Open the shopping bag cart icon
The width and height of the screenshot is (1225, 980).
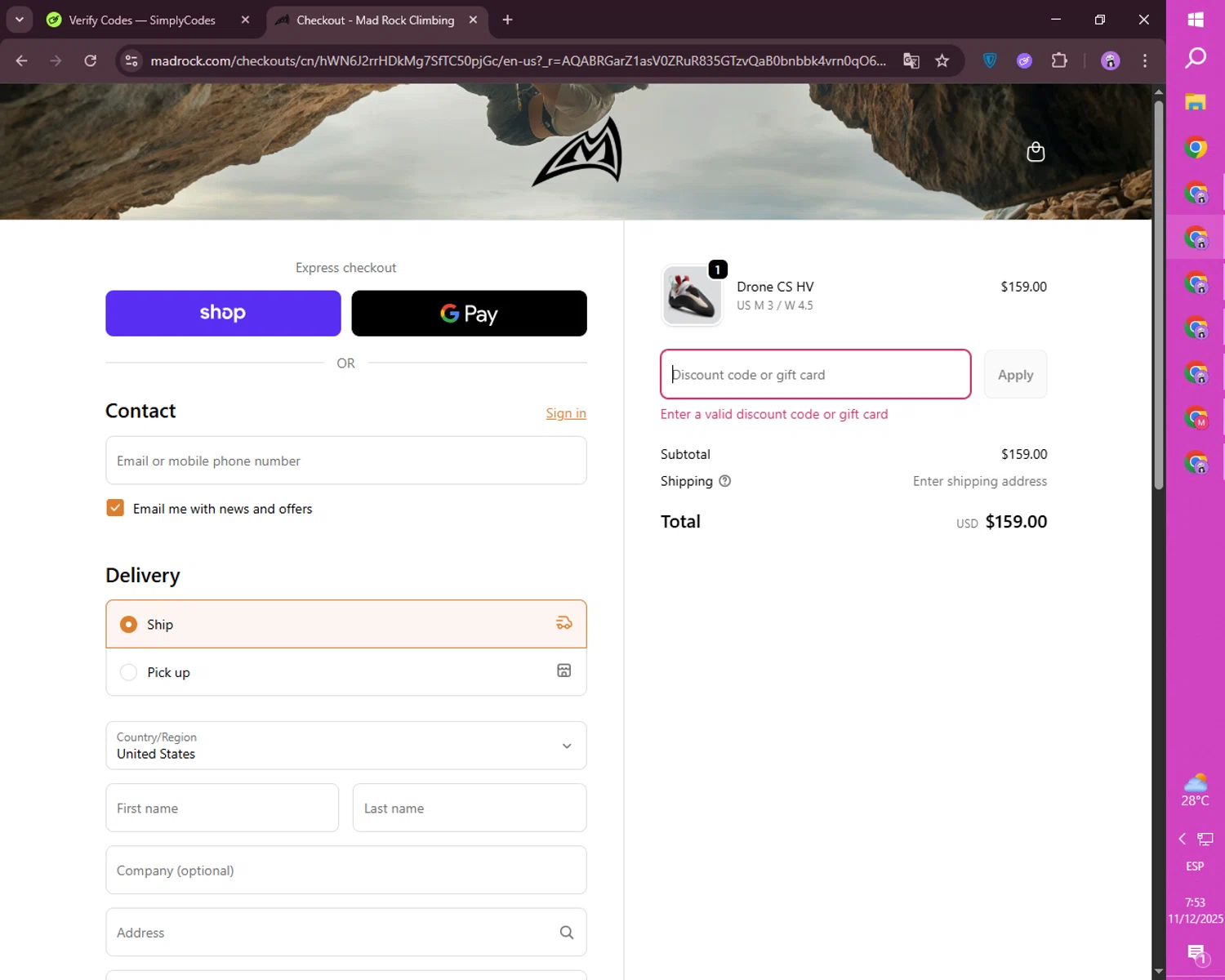tap(1036, 152)
